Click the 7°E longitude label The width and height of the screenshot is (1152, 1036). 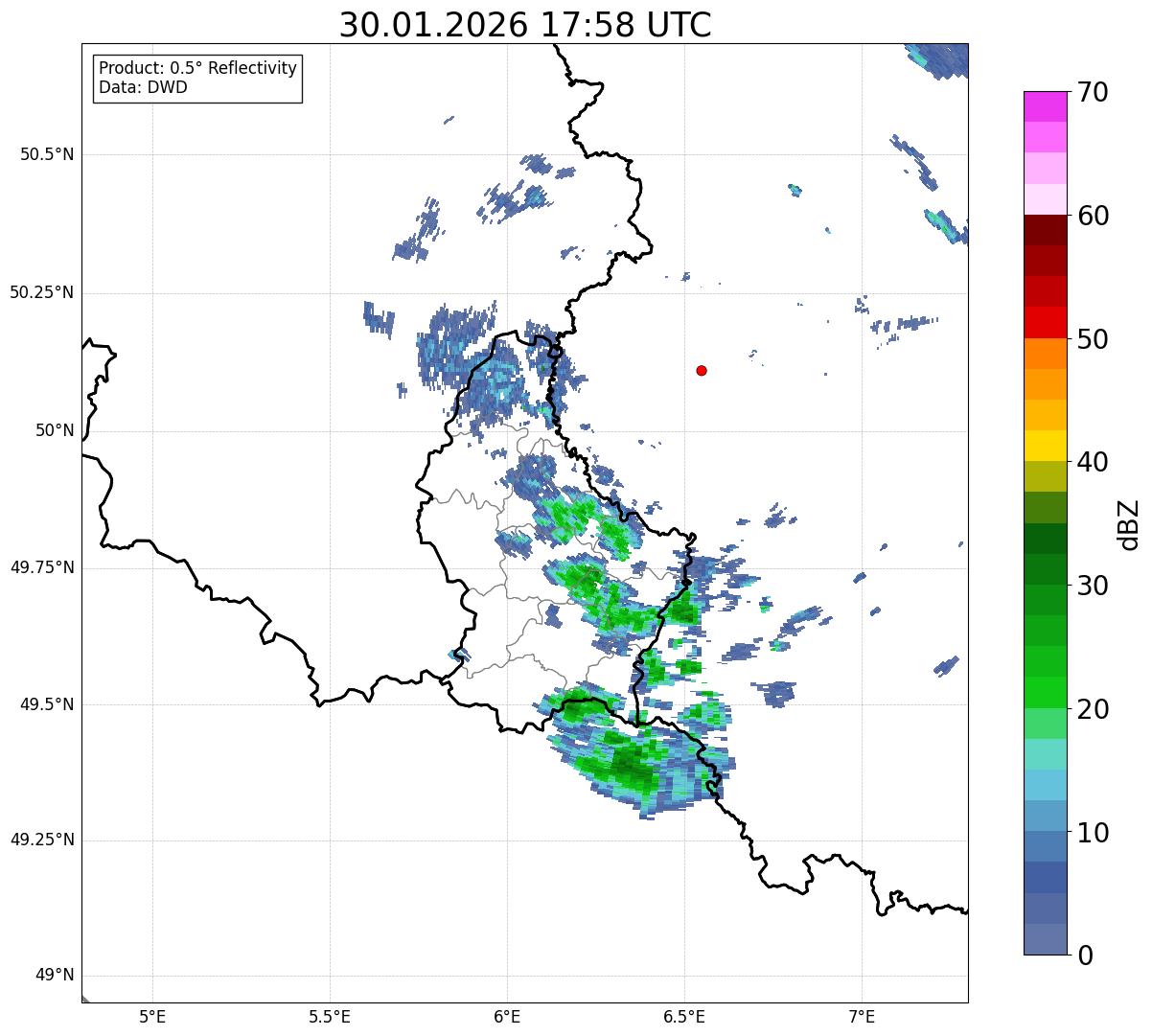(x=863, y=1016)
